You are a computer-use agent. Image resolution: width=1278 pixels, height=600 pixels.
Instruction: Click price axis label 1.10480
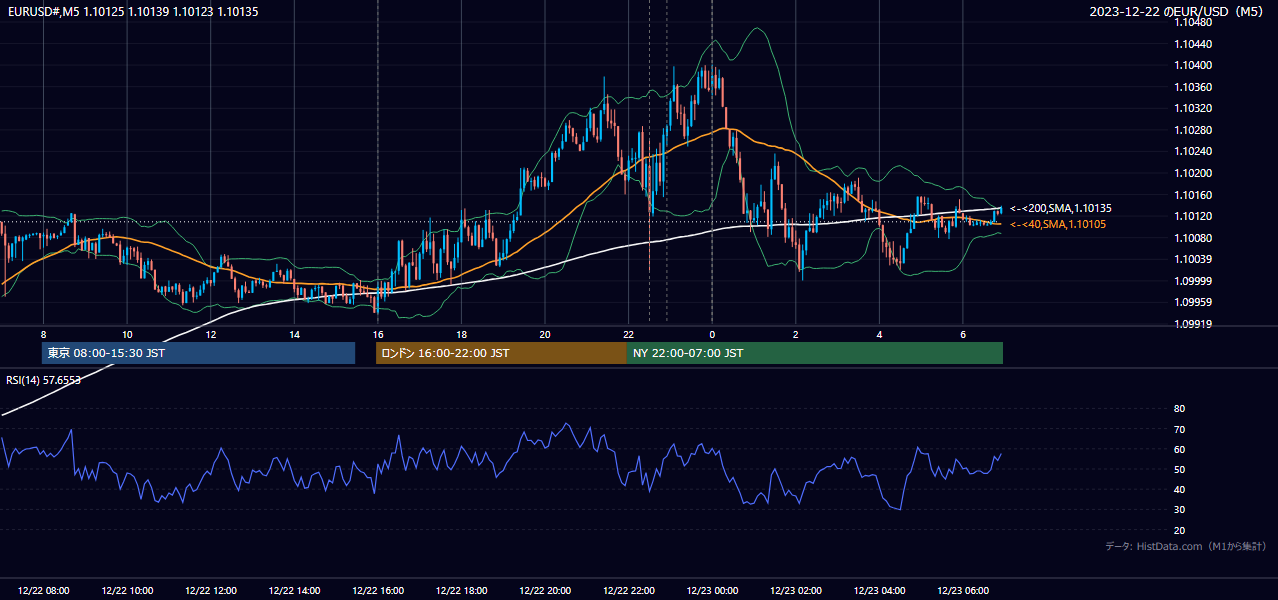point(1195,23)
